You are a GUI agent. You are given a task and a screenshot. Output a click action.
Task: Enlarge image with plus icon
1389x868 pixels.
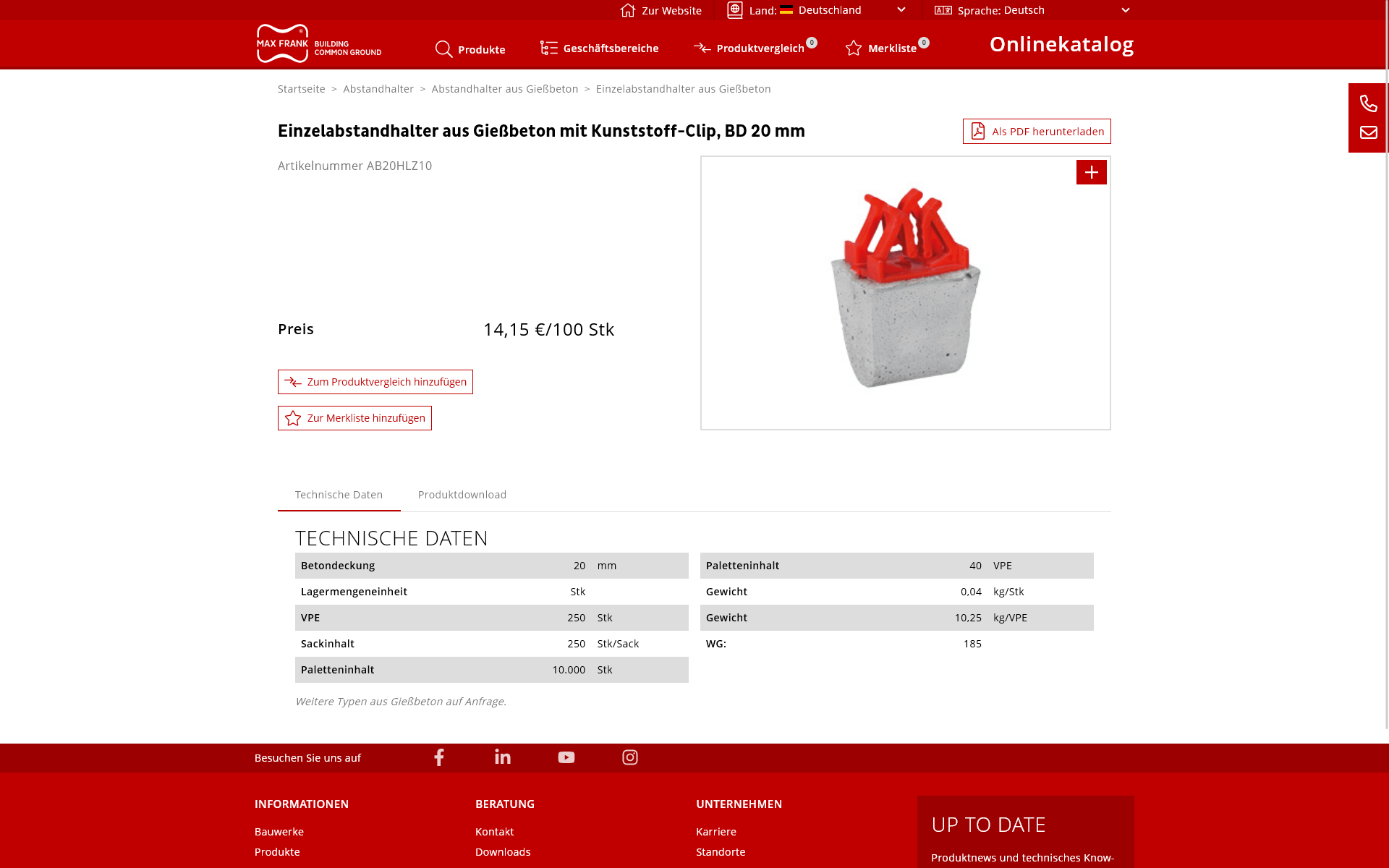(1091, 172)
